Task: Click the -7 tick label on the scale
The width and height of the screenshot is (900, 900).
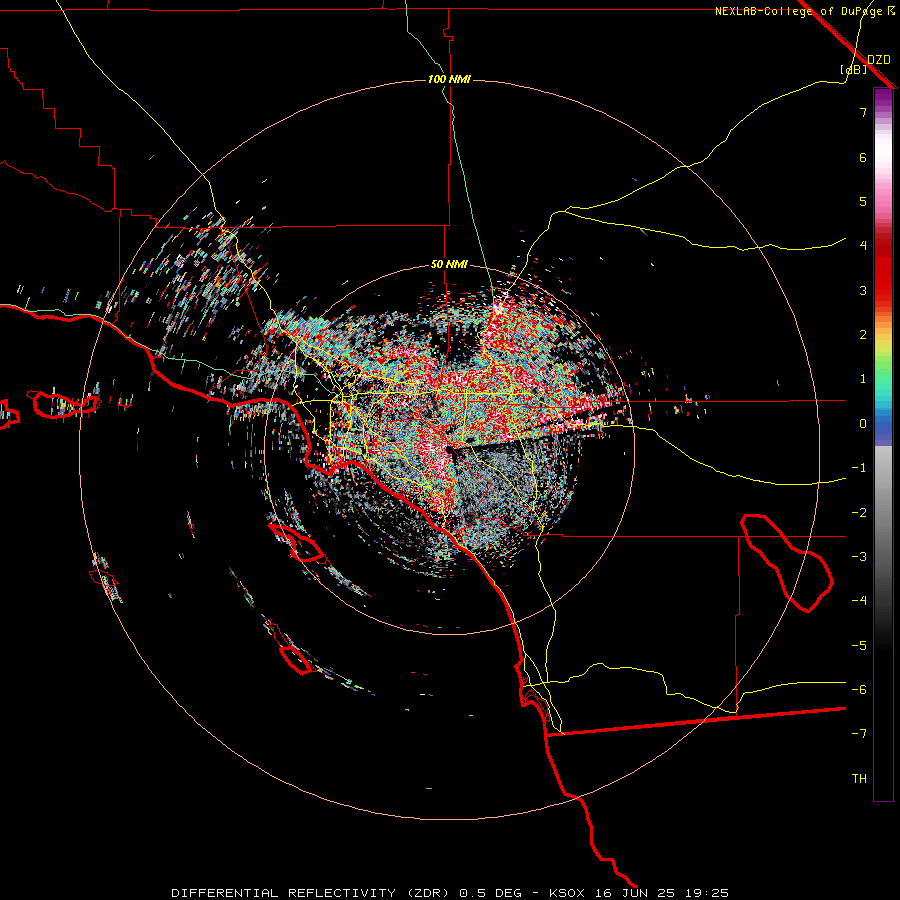Action: point(859,734)
